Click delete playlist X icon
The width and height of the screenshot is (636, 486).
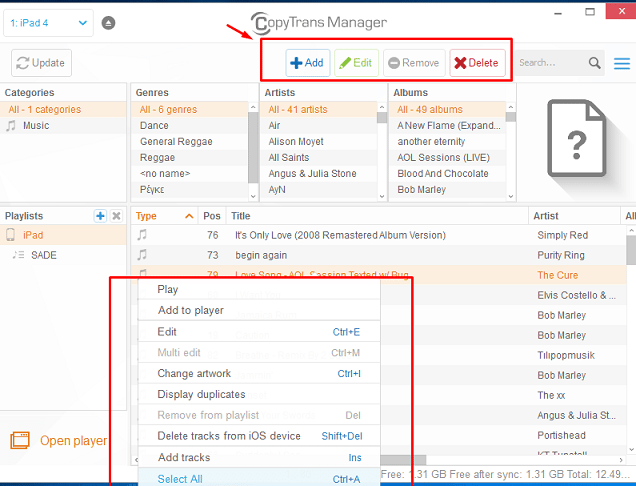116,216
